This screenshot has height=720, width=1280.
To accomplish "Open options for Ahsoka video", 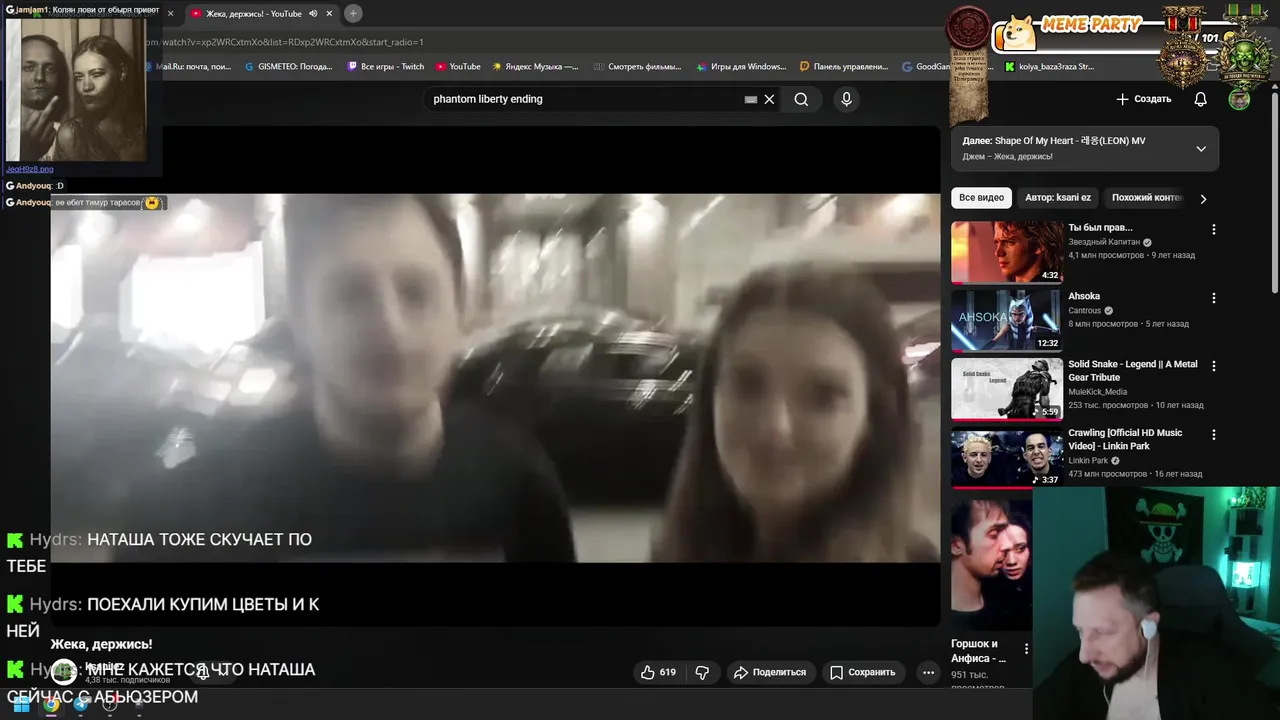I will (1214, 298).
